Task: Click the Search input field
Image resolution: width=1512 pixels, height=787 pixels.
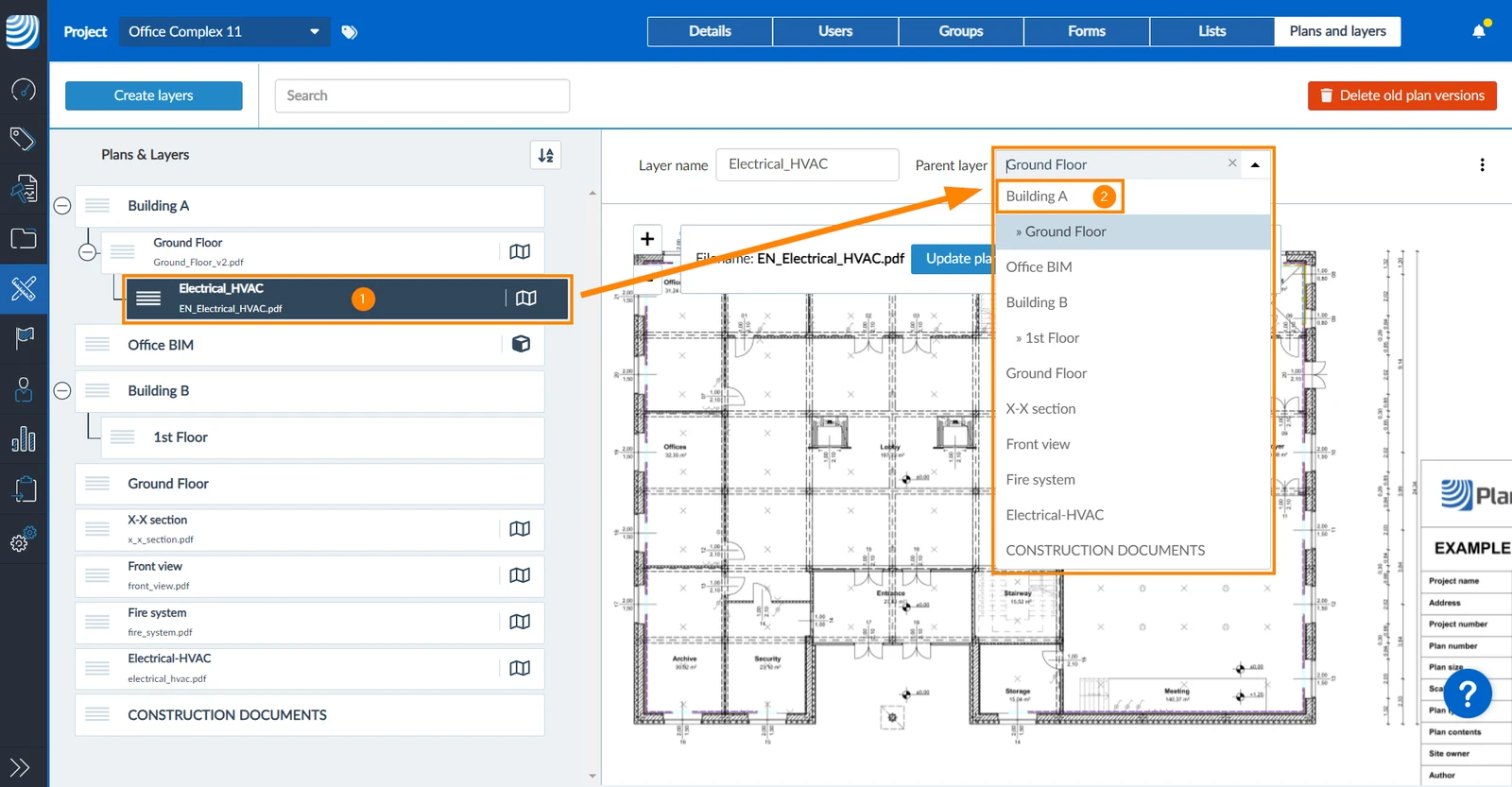Action: (422, 95)
